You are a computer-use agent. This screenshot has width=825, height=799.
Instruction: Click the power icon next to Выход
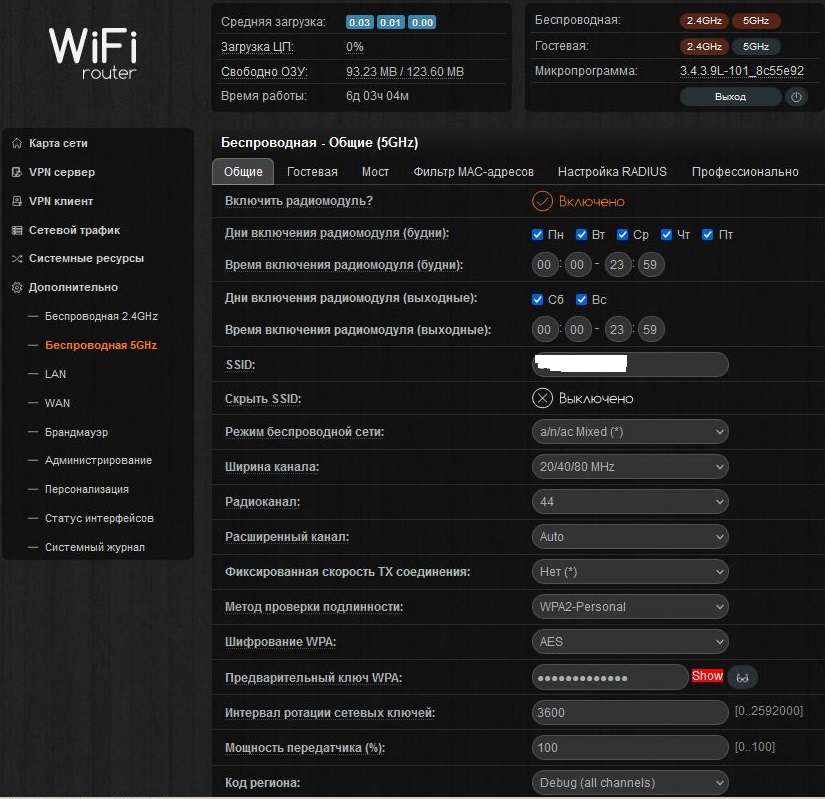point(796,97)
